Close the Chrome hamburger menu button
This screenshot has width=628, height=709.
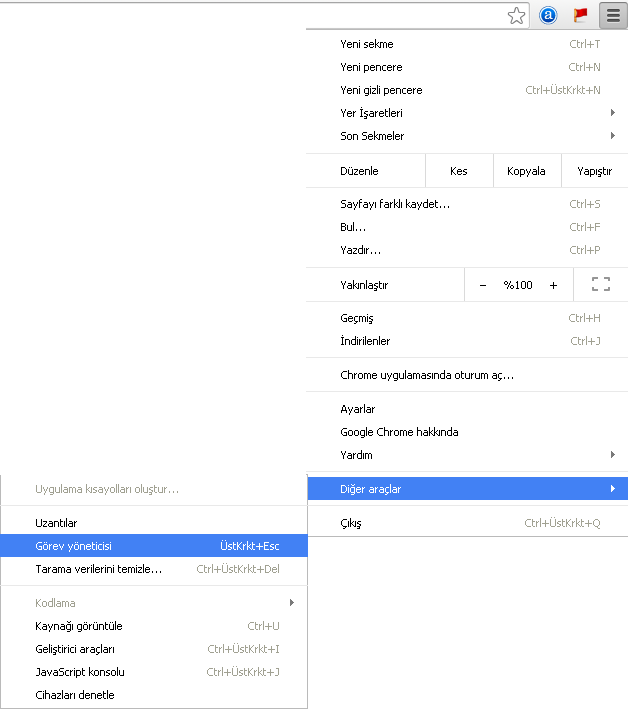(x=613, y=16)
